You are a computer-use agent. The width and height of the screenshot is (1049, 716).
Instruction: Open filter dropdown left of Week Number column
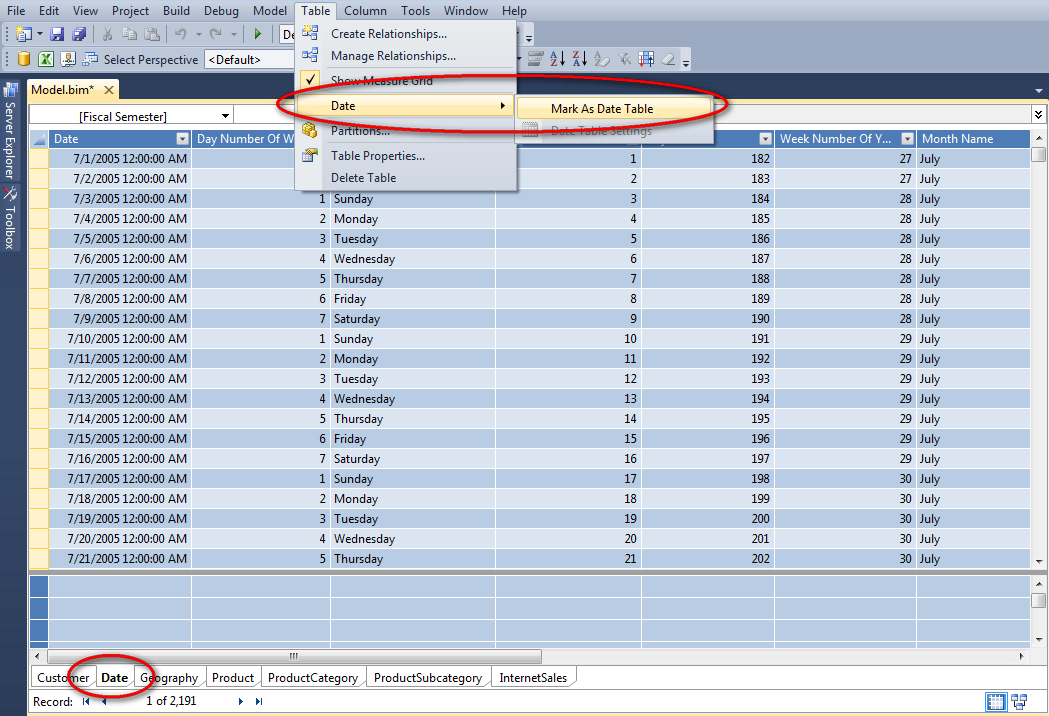765,139
